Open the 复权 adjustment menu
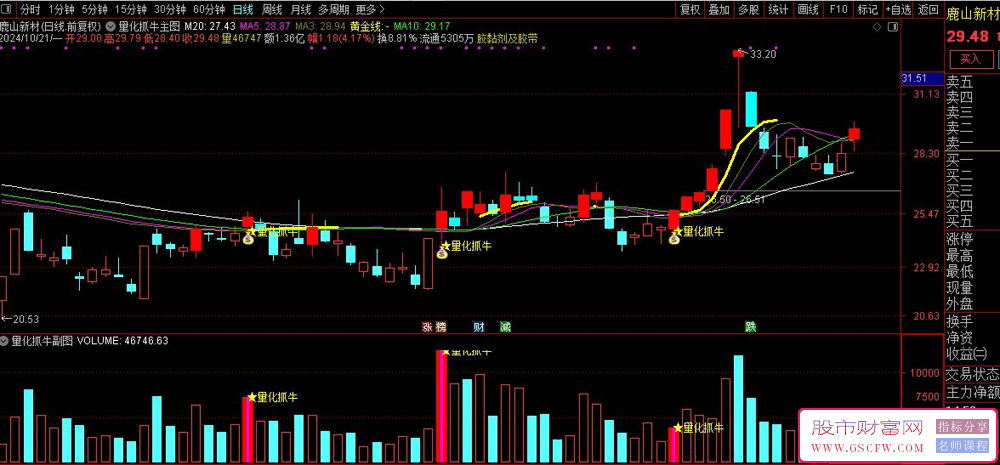Viewport: 1000px width, 465px height. [x=690, y=10]
